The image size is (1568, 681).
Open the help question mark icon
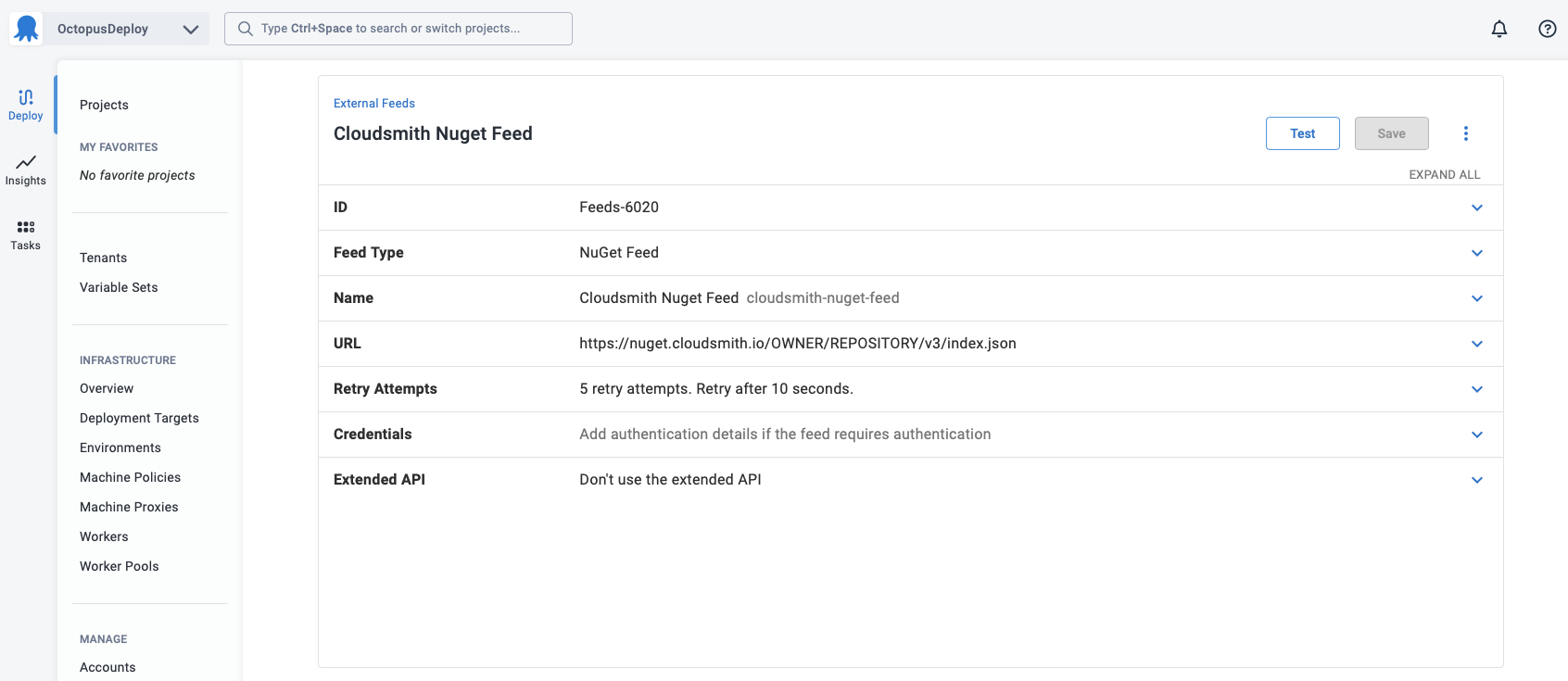pyautogui.click(x=1548, y=29)
